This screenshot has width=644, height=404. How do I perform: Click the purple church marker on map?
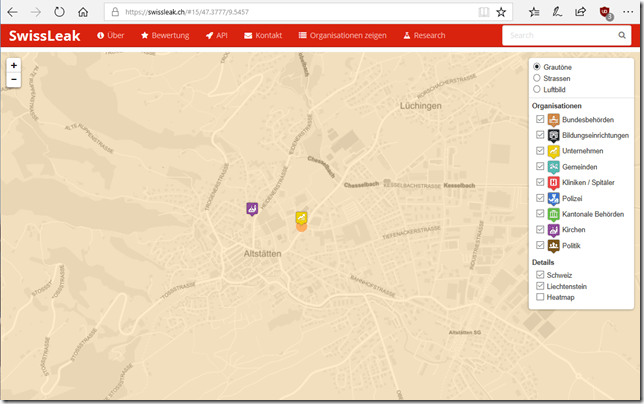coord(252,208)
